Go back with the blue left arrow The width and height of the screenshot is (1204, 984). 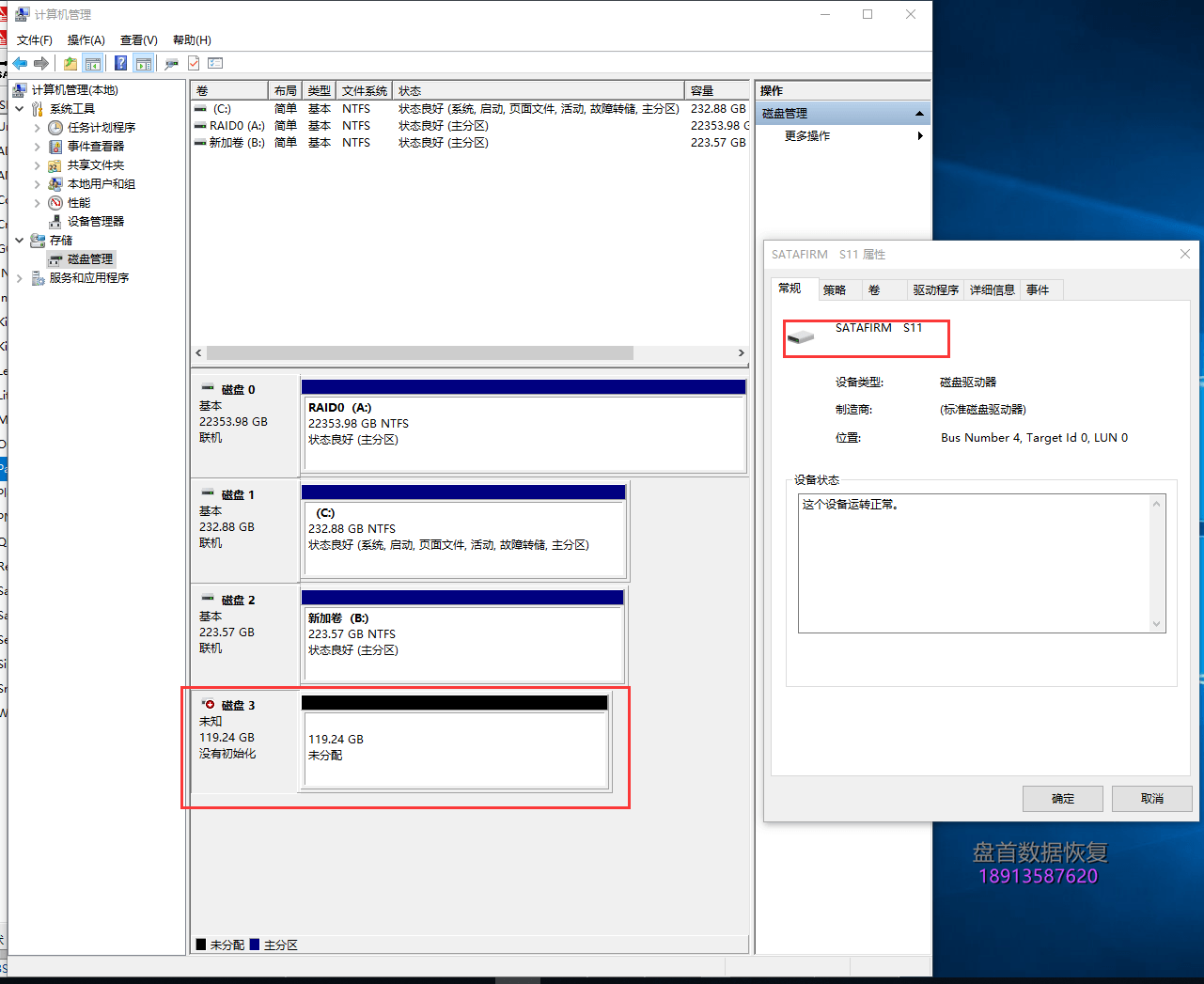20,63
